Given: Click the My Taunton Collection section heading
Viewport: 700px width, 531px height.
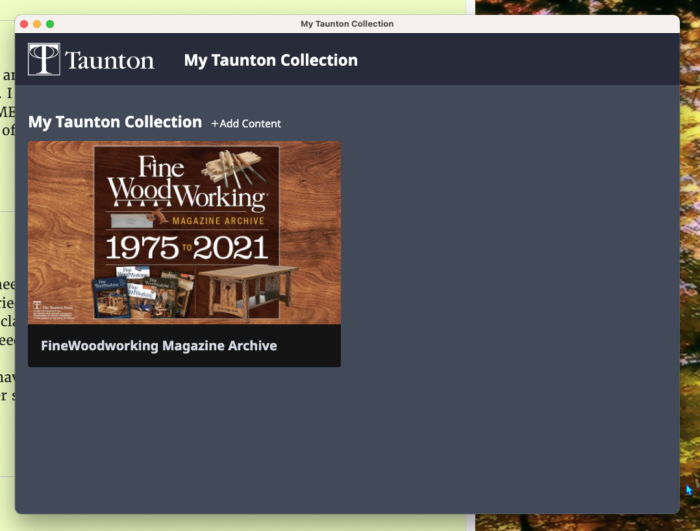Looking at the screenshot, I should coord(115,122).
